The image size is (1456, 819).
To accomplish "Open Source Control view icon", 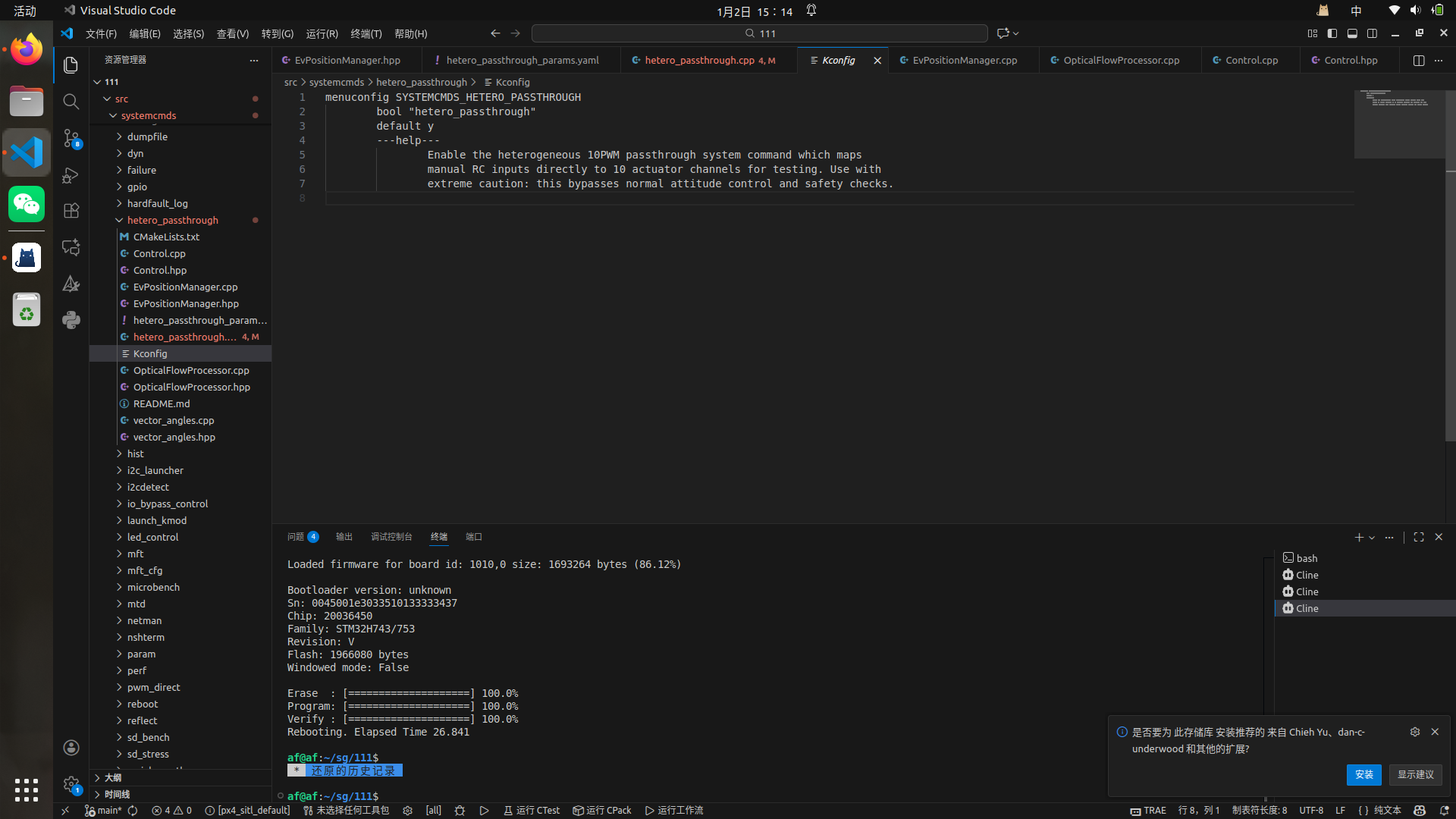I will click(71, 138).
